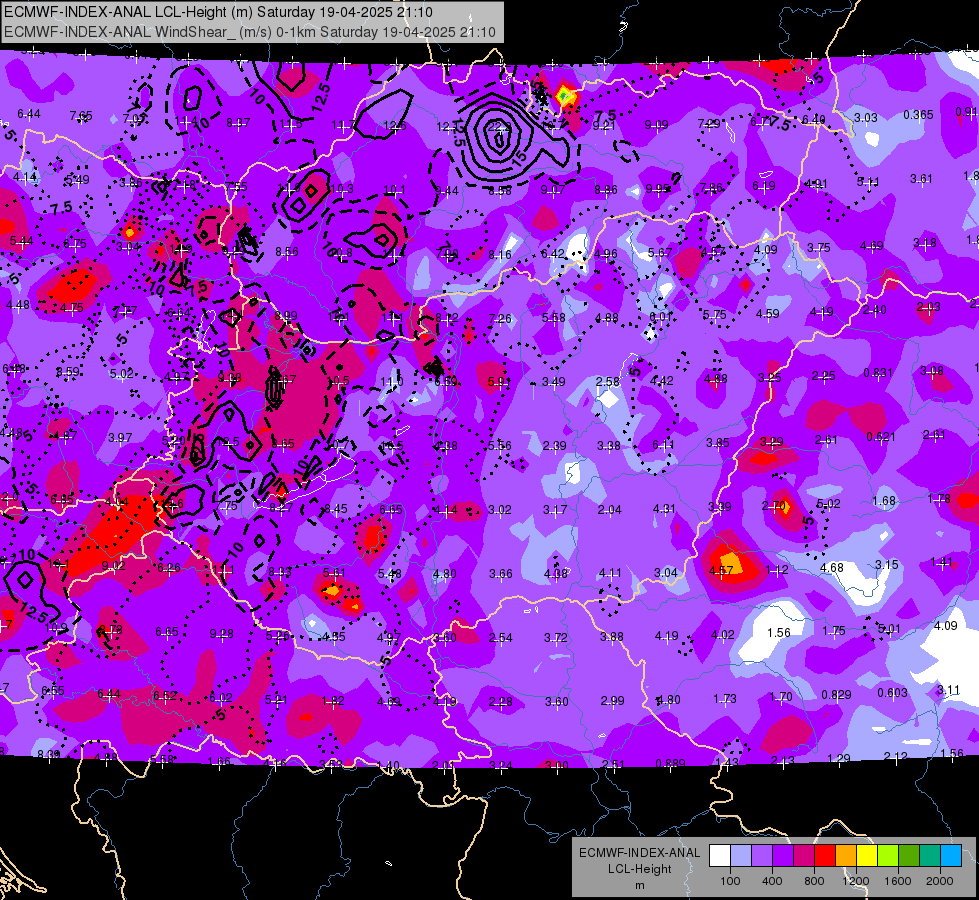Click the shear value '3.15'
The height and width of the screenshot is (900, 979).
tap(887, 565)
